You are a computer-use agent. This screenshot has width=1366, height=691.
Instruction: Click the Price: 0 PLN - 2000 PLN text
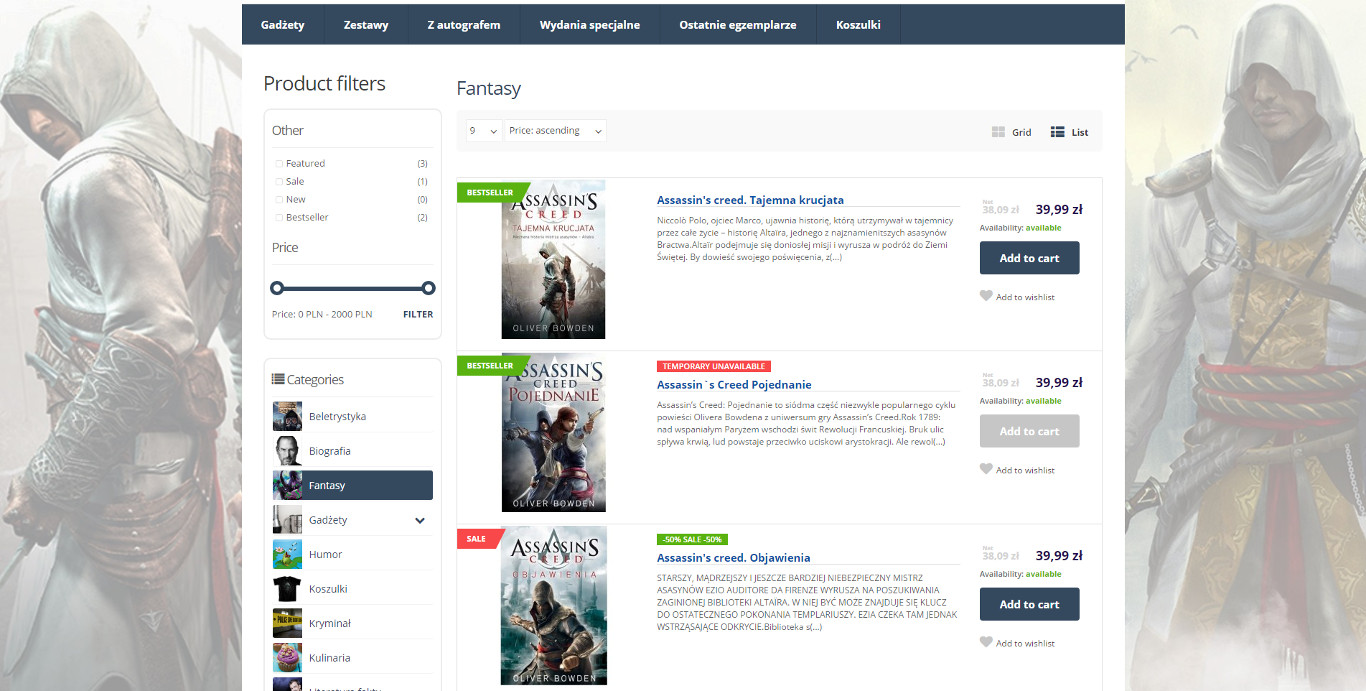[322, 314]
